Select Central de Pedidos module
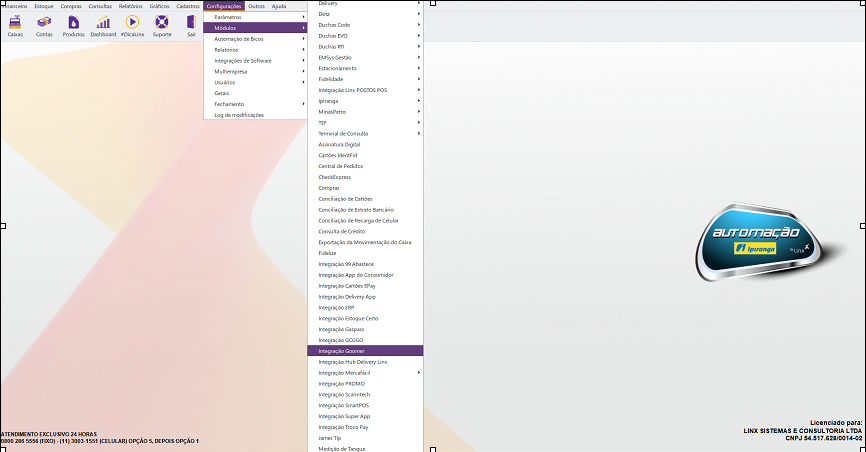Viewport: 866px width, 452px height. (x=365, y=166)
